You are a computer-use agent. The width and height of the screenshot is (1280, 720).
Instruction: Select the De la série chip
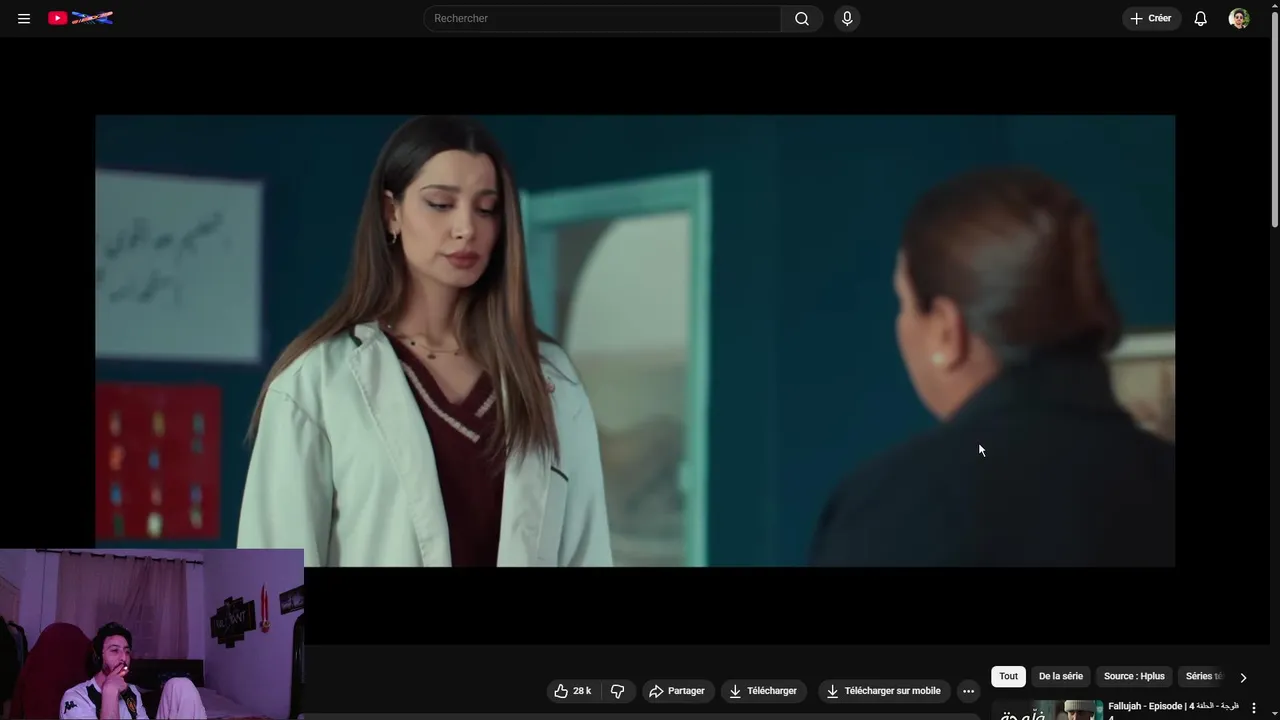(x=1061, y=676)
